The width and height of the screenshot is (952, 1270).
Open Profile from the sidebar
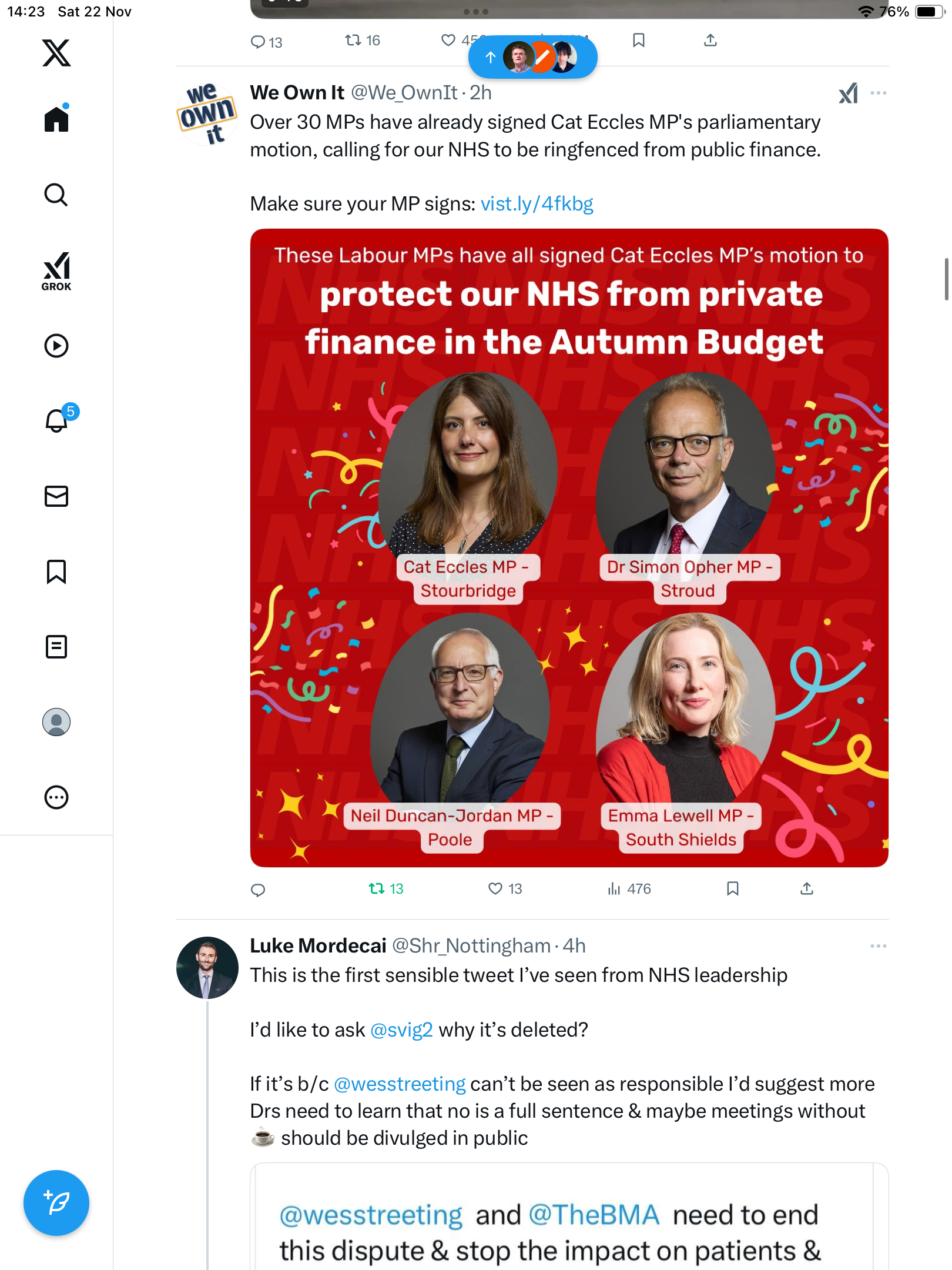[56, 722]
